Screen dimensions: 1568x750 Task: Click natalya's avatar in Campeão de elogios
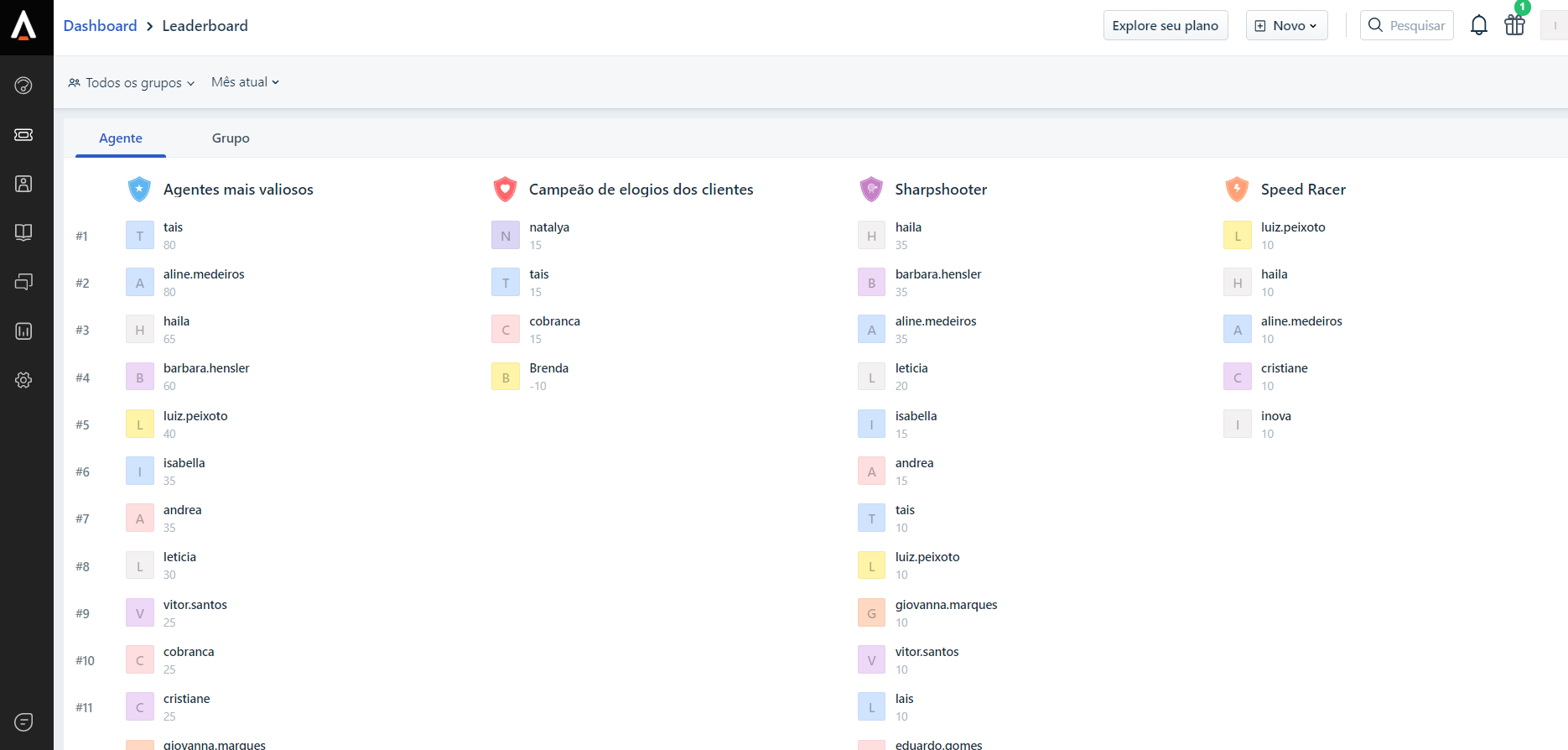click(x=506, y=237)
